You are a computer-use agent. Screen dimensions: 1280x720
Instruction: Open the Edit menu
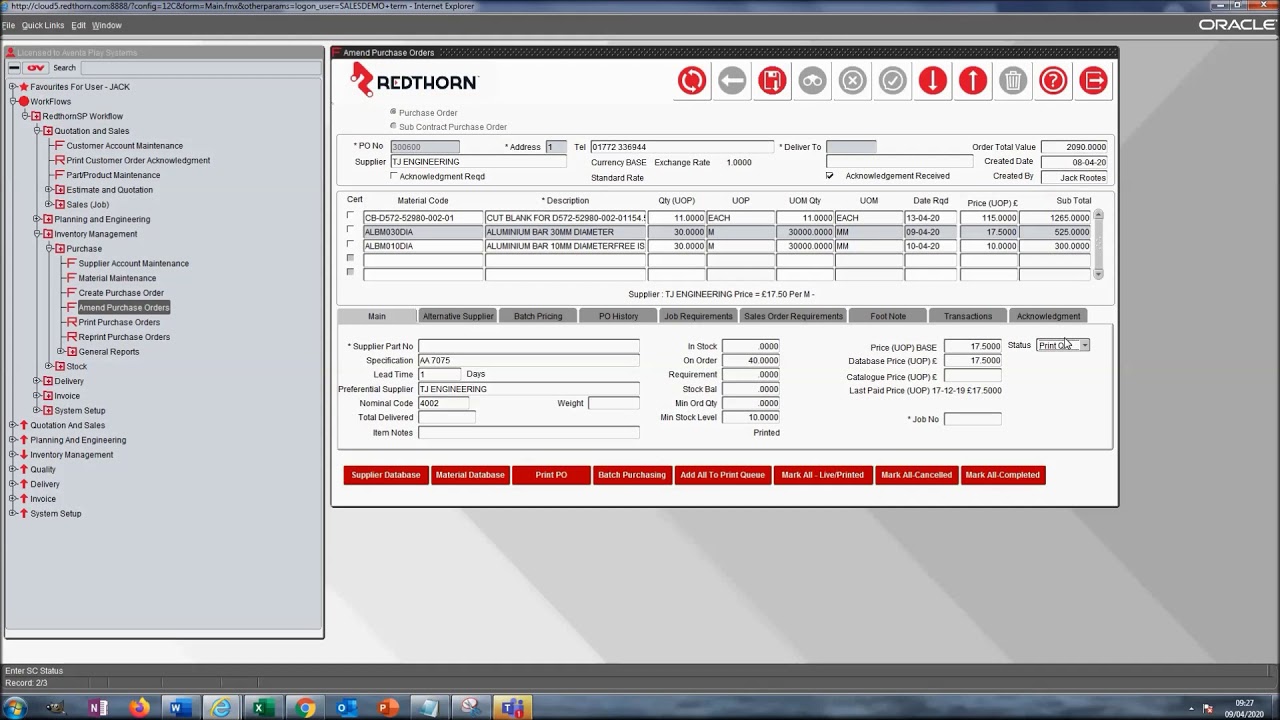(78, 25)
